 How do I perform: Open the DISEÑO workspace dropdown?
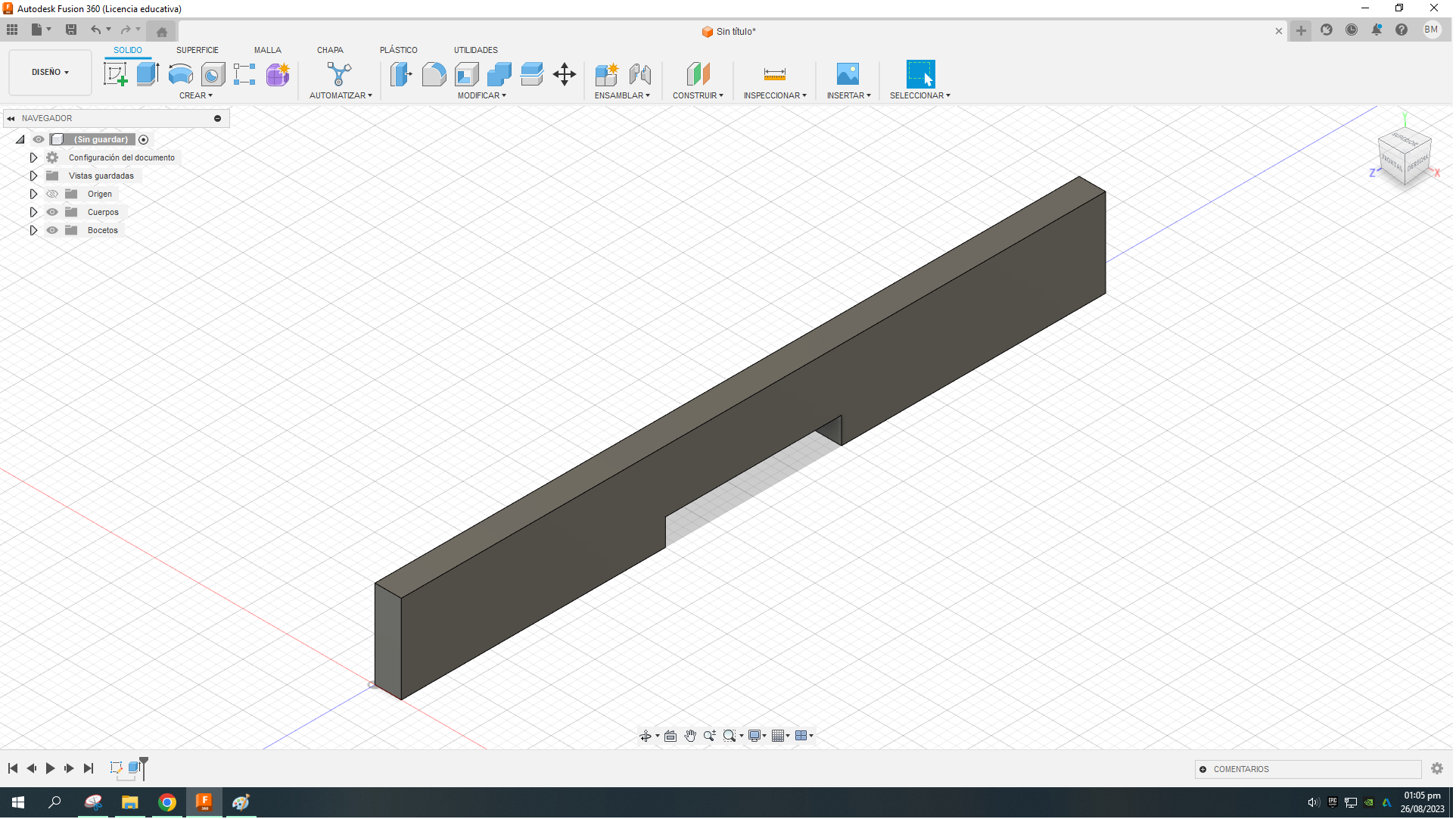coord(50,73)
